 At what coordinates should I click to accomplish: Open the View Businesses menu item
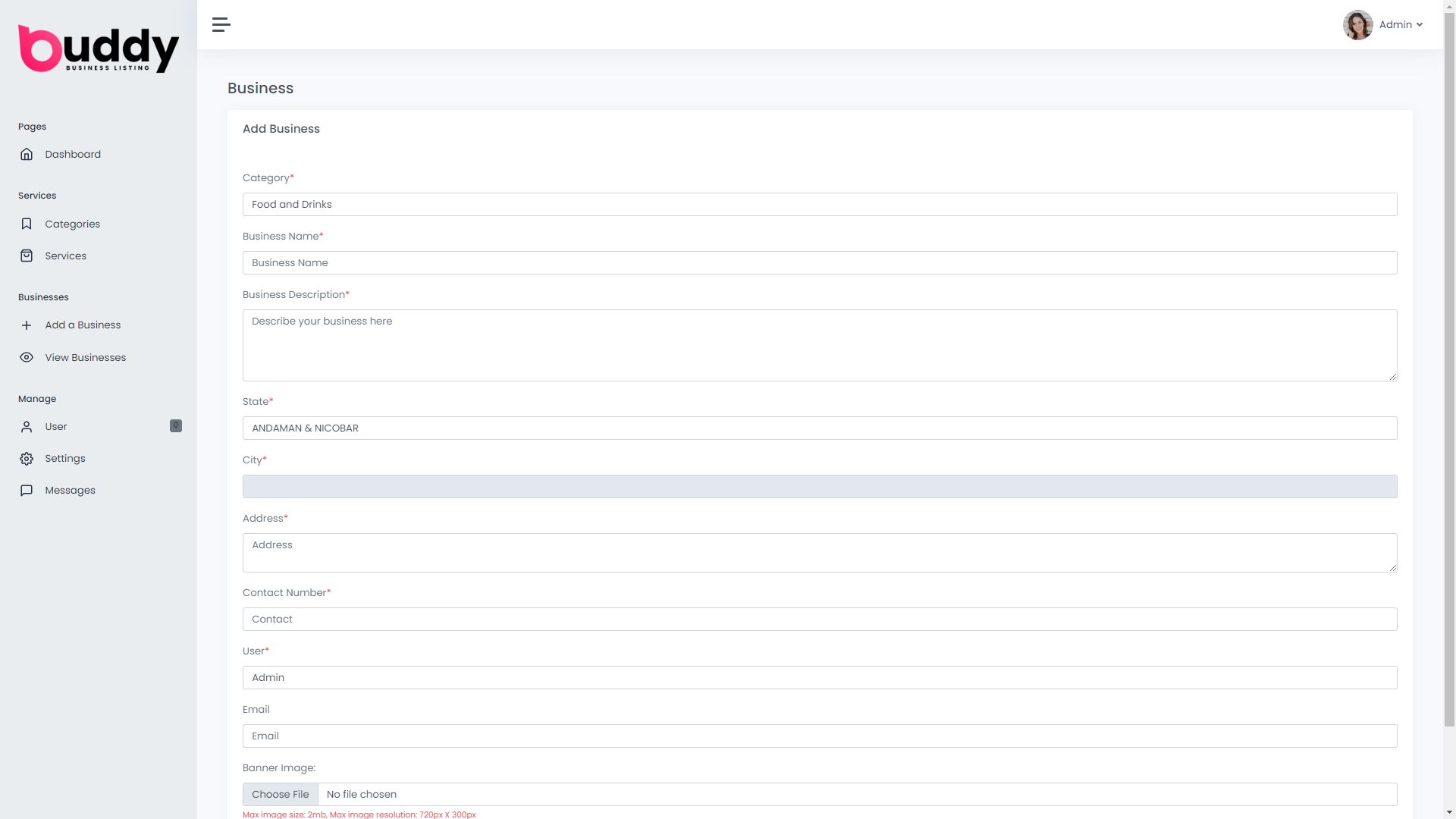point(85,358)
